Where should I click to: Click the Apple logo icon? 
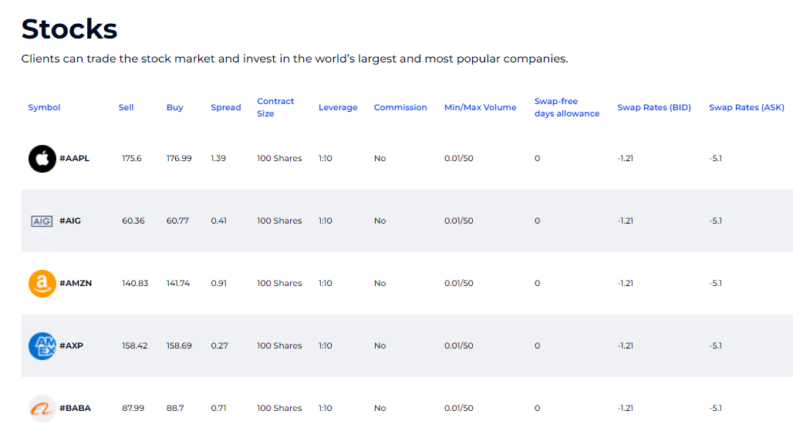[42, 158]
